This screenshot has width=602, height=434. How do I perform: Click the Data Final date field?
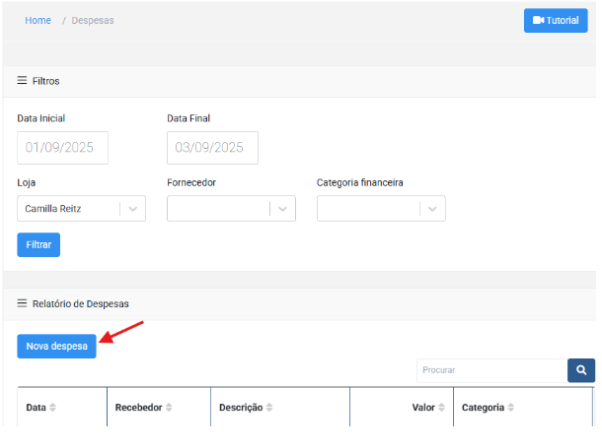point(212,148)
